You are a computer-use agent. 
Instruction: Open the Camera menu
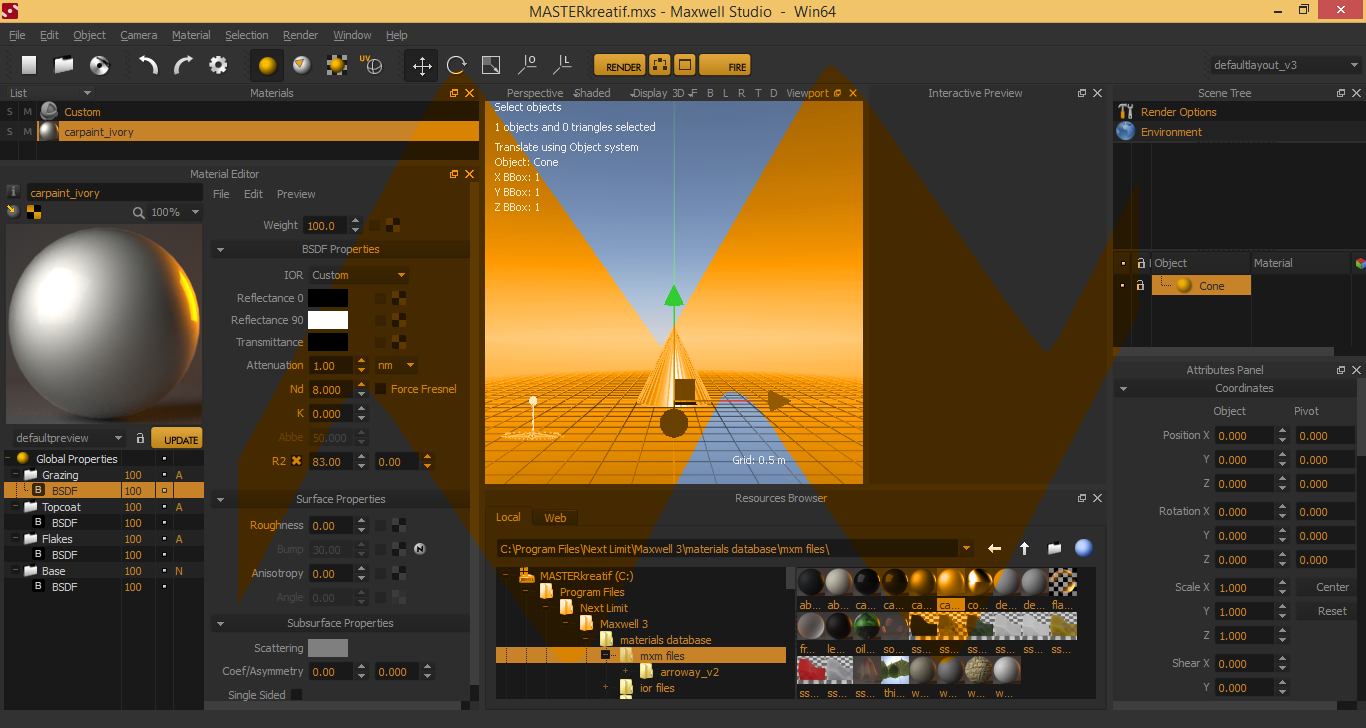pyautogui.click(x=139, y=35)
